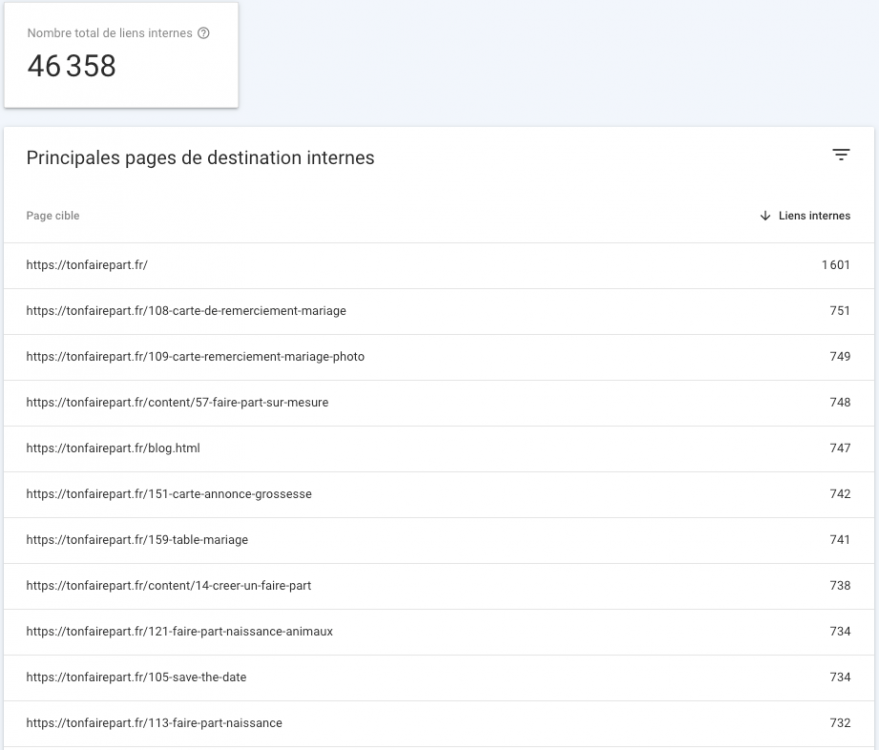
Task: Open the 109-carte-remerciement-mariage-photo row
Action: 439,357
